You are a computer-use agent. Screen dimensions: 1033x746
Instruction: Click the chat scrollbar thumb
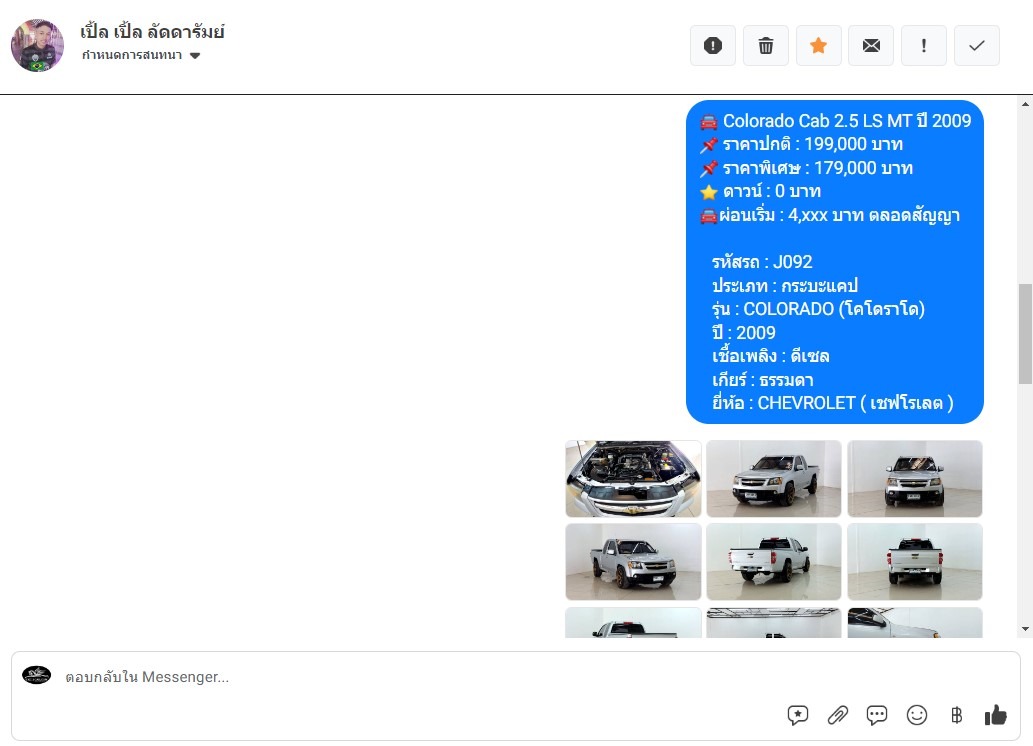[x=1025, y=333]
